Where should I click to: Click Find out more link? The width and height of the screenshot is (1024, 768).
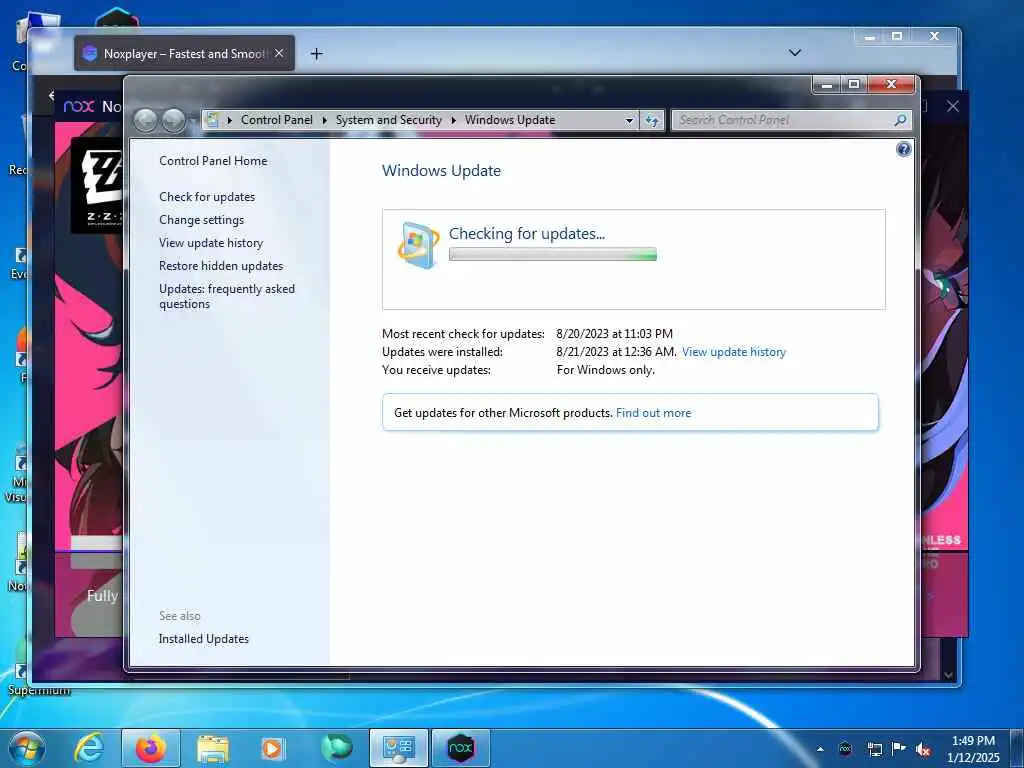pyautogui.click(x=653, y=413)
